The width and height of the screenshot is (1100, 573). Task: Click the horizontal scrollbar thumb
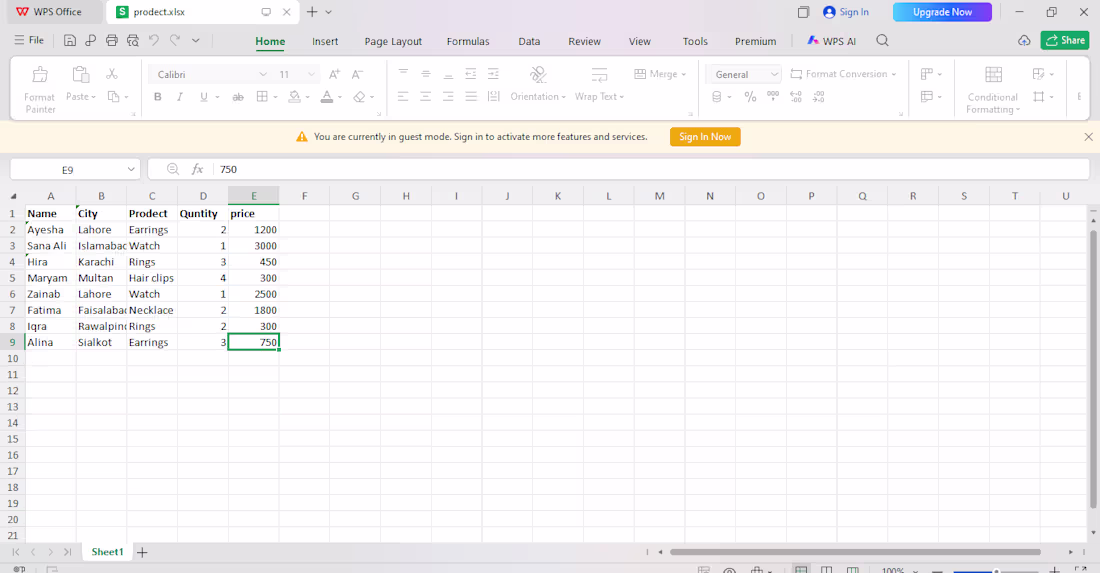tap(855, 552)
